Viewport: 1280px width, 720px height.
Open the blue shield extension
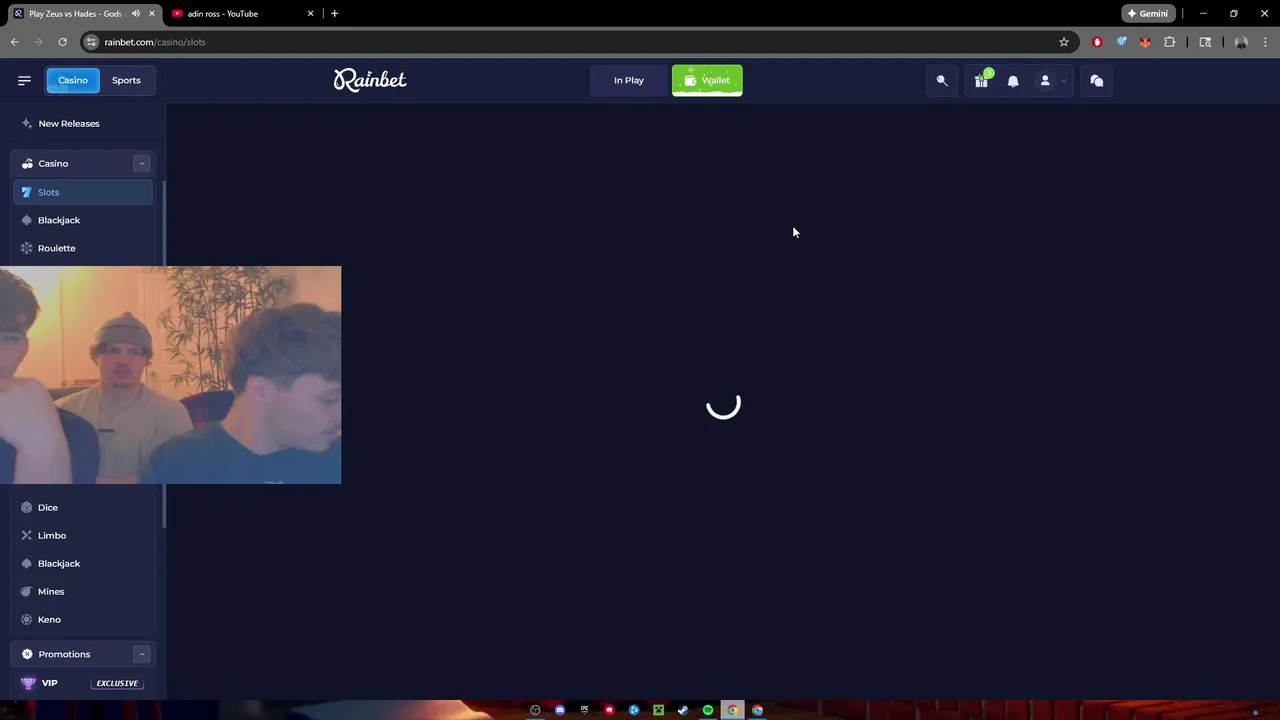pyautogui.click(x=1121, y=42)
